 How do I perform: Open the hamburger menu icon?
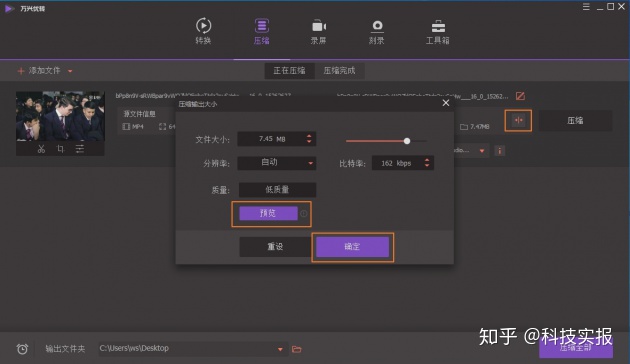pos(586,7)
